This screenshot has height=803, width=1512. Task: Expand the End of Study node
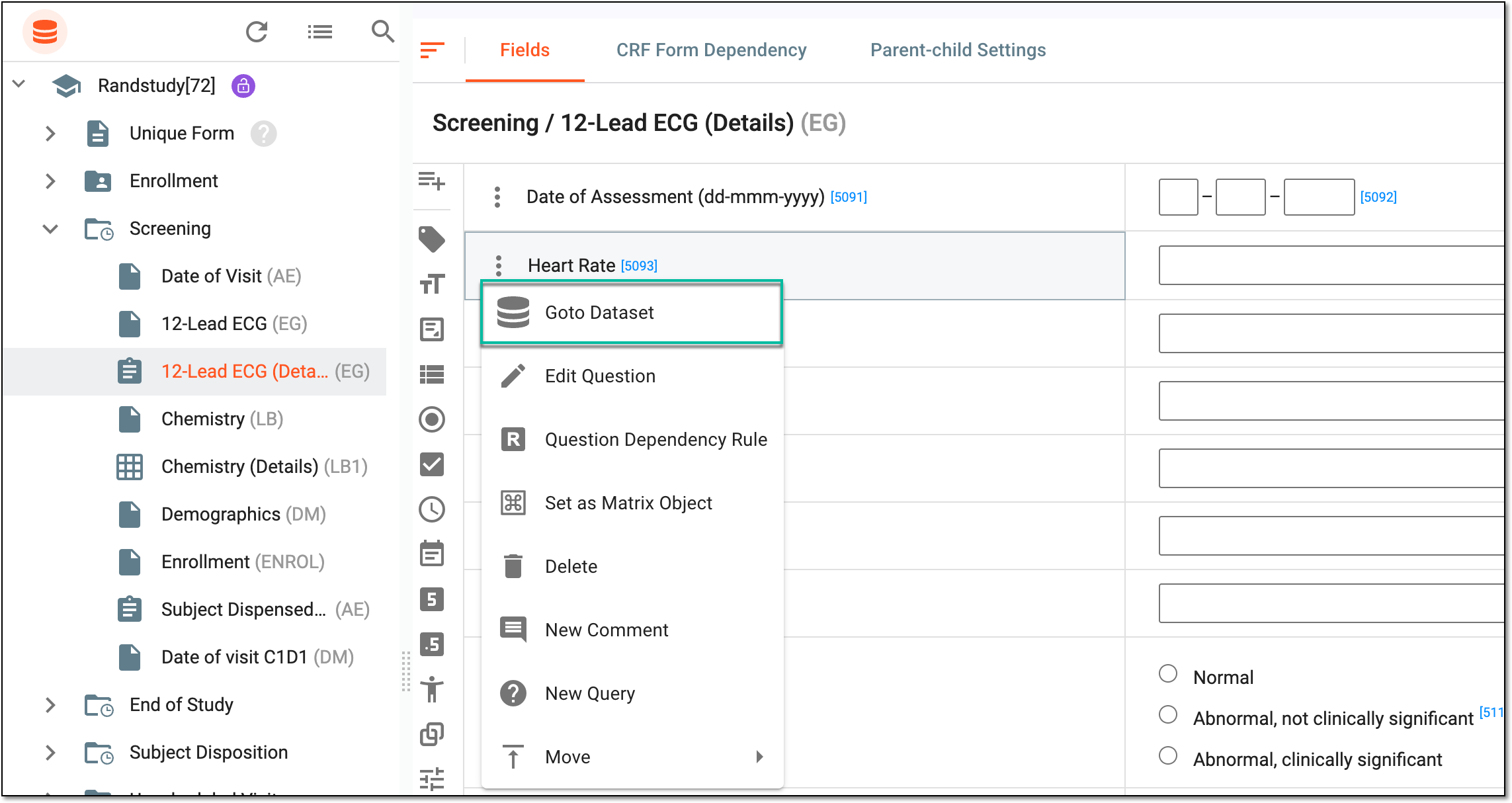pyautogui.click(x=50, y=705)
